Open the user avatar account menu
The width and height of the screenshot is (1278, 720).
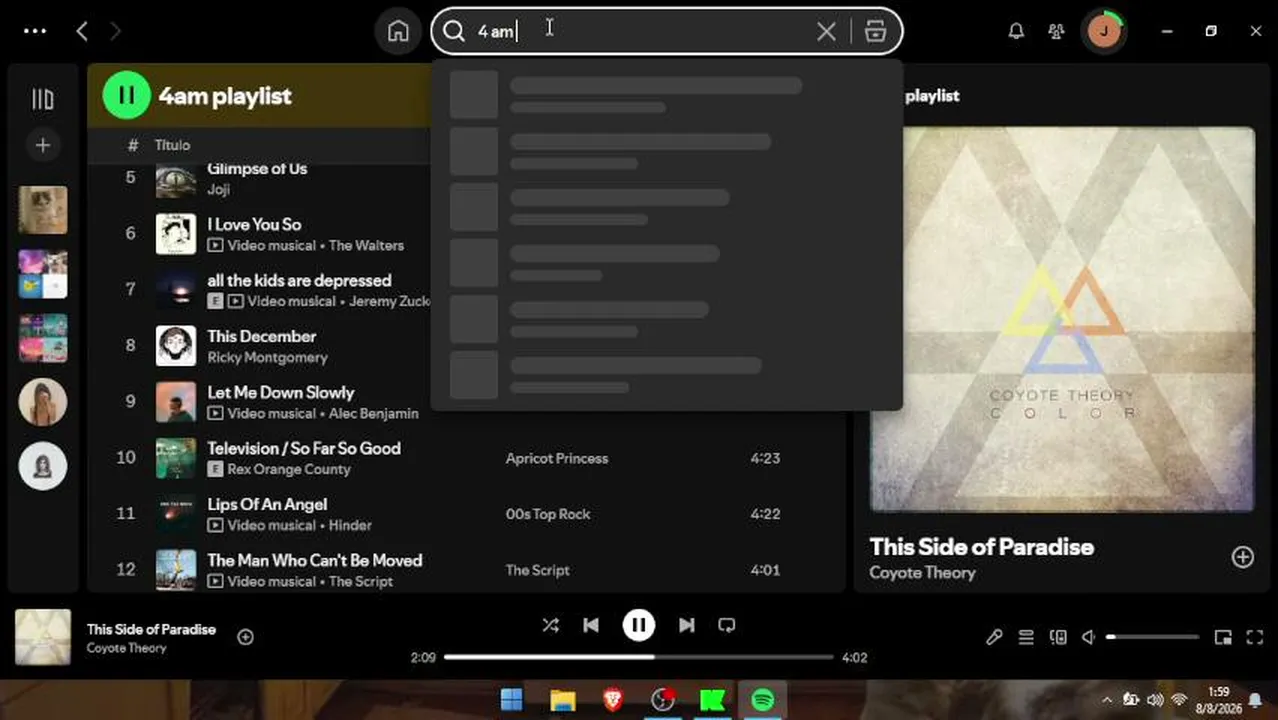point(1104,31)
